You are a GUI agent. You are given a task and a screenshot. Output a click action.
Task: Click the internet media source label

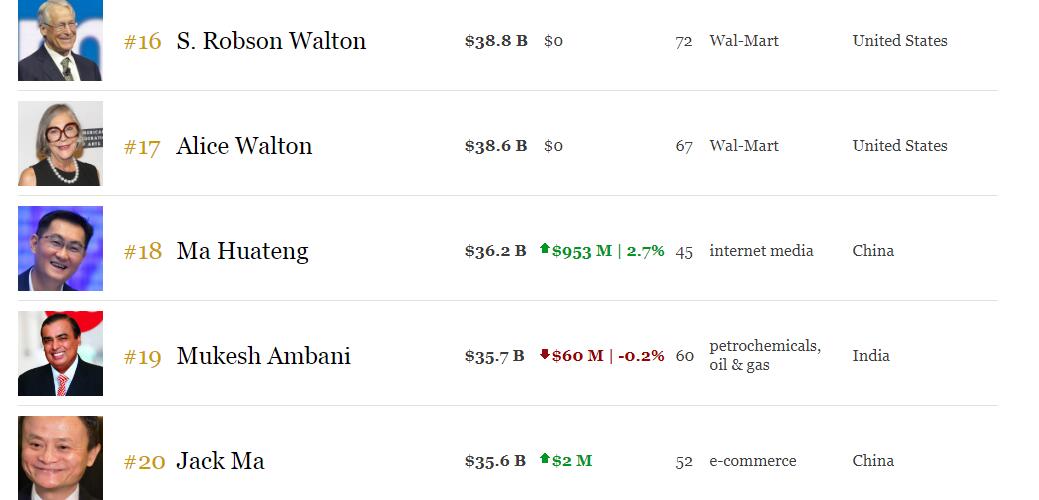click(761, 251)
